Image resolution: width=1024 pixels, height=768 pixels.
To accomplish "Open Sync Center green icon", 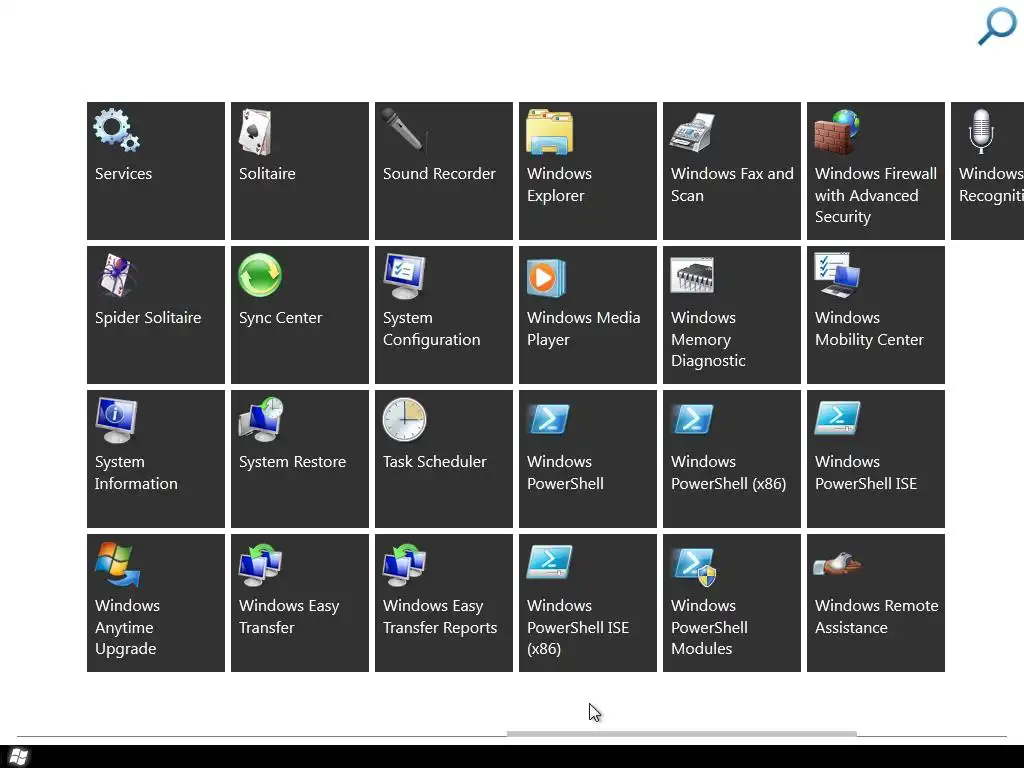I will [x=260, y=275].
